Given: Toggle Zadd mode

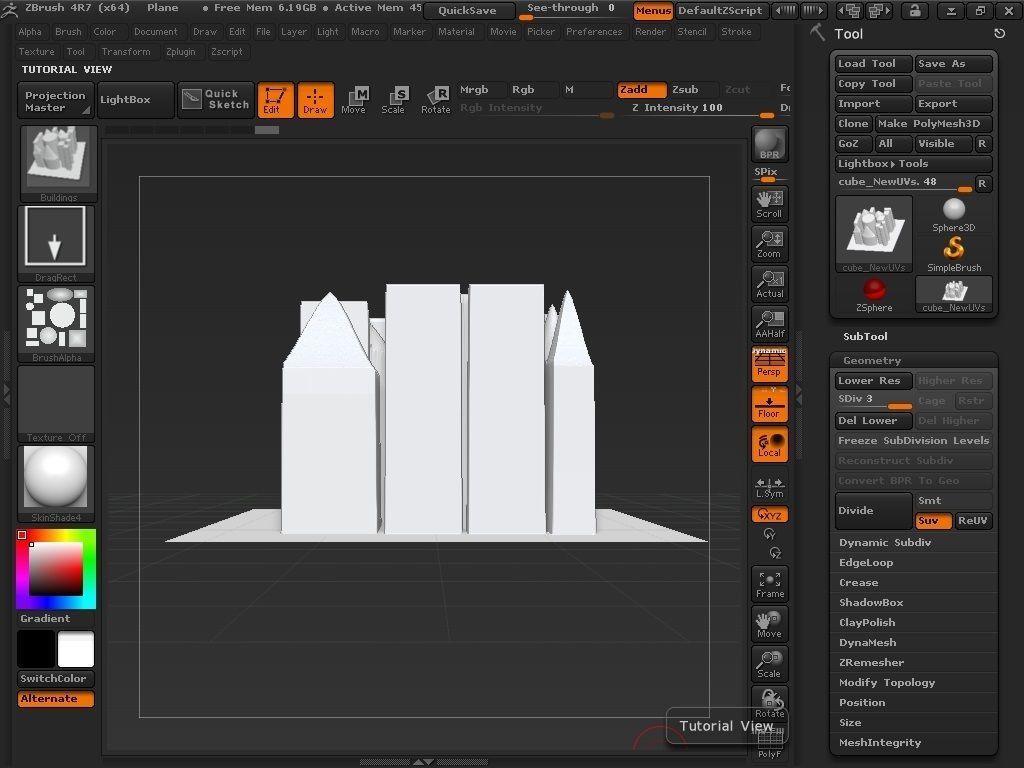Looking at the screenshot, I should 642,90.
